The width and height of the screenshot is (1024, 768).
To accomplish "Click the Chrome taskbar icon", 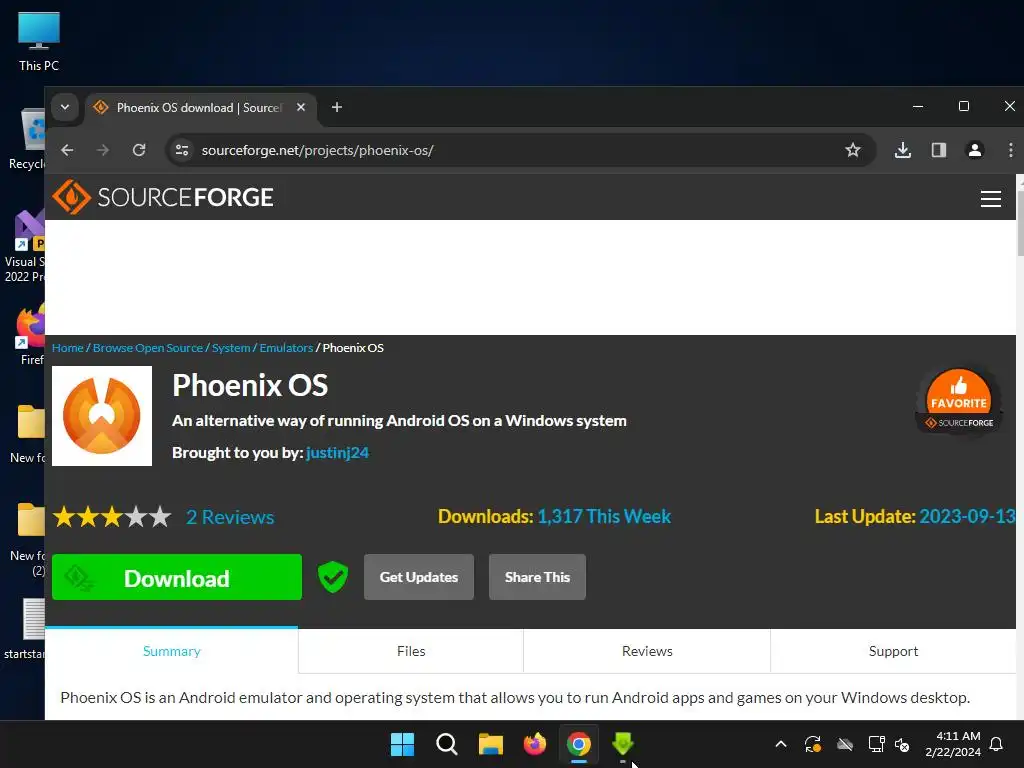I will pyautogui.click(x=579, y=744).
